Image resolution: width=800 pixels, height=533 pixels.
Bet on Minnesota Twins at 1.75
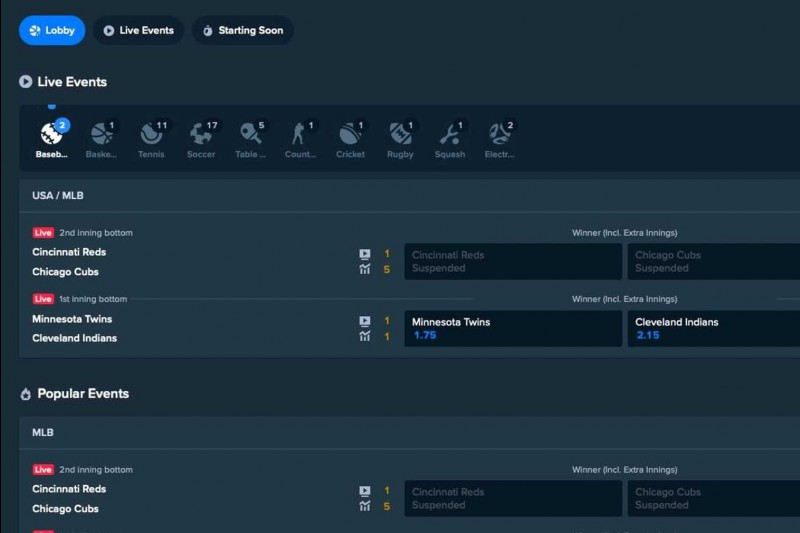(x=513, y=328)
